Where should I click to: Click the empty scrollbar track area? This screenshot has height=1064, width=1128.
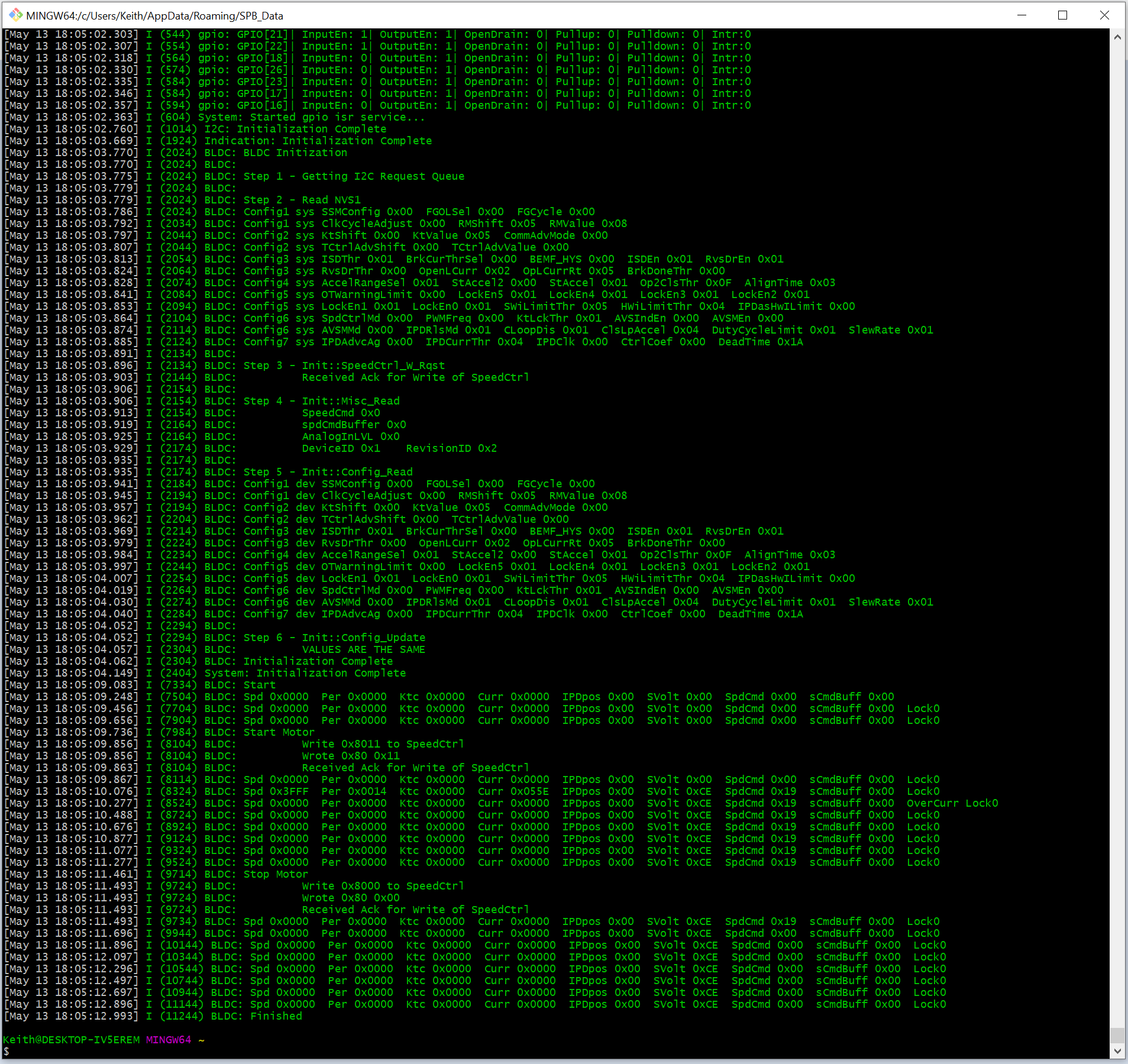1117,532
